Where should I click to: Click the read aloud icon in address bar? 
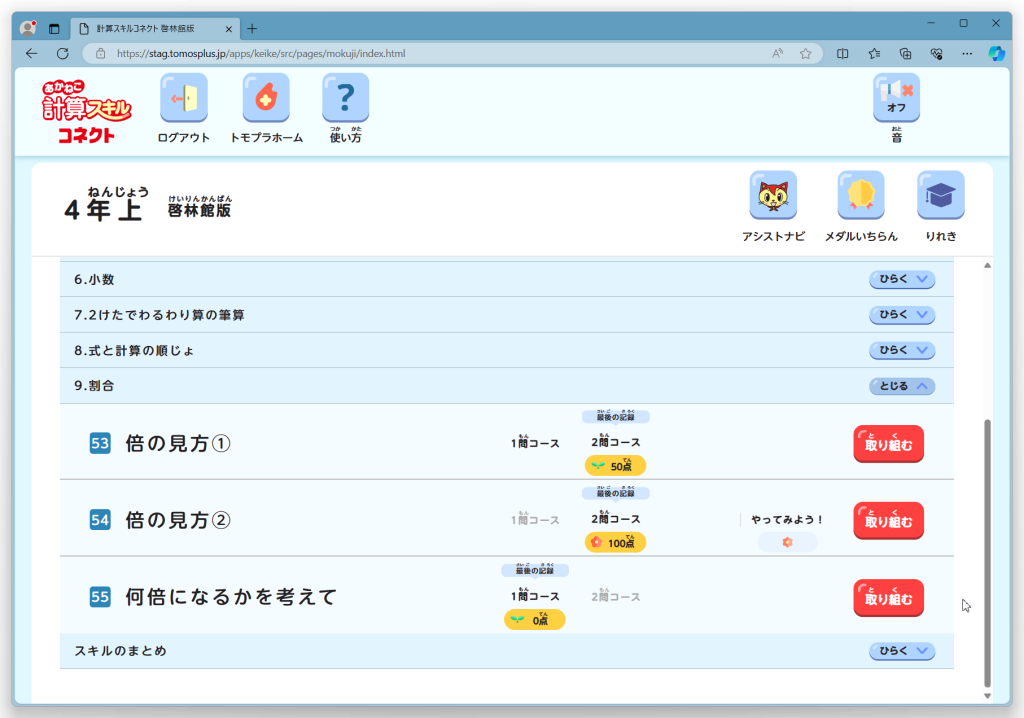[x=777, y=54]
